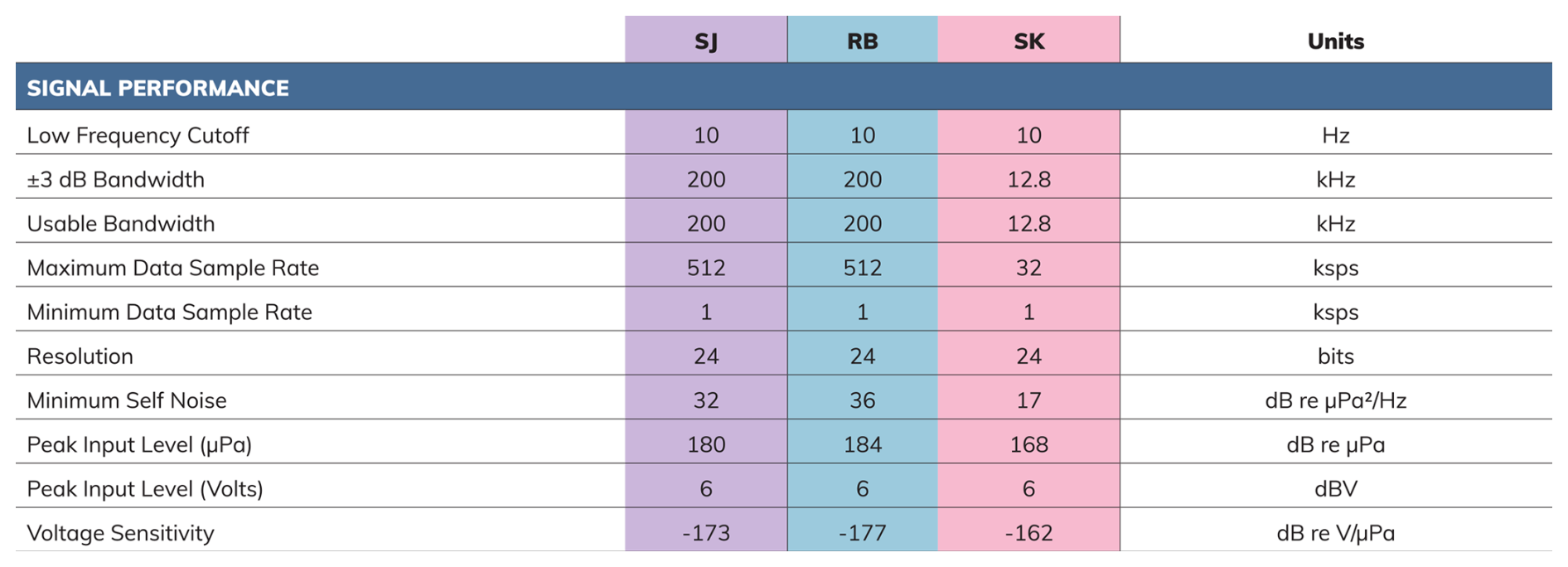Click the SK bandwidth value 12.8 in ±3 dB row
1568x567 pixels.
coord(1028,179)
